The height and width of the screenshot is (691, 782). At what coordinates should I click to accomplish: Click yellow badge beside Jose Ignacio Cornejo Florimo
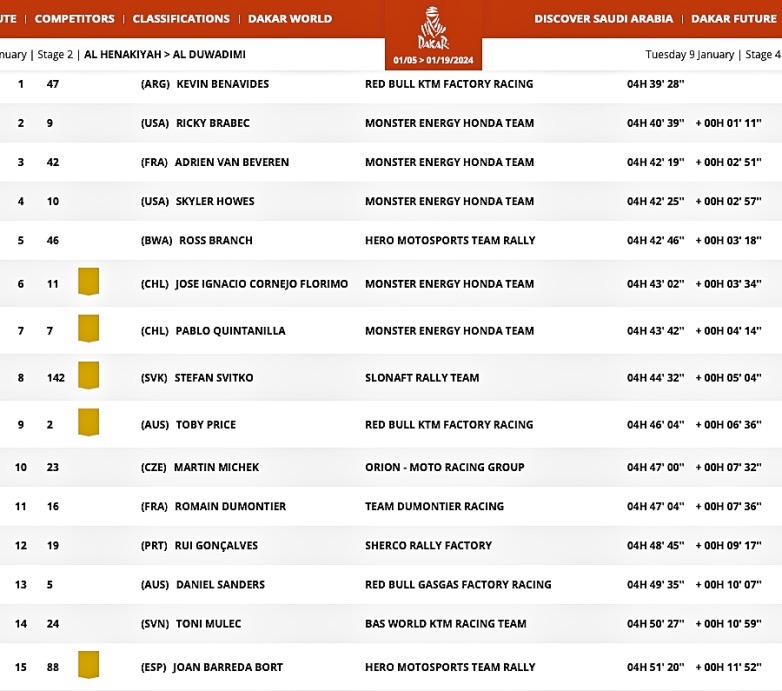point(89,283)
